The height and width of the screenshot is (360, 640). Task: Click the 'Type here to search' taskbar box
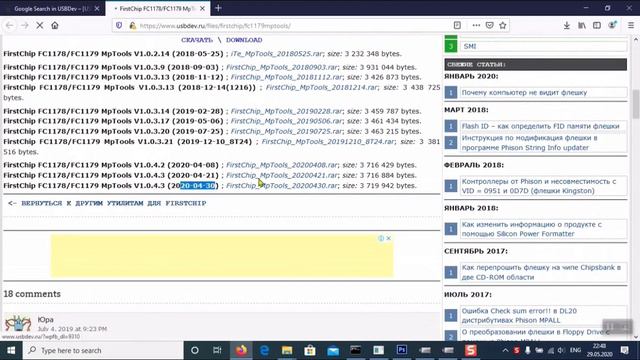(103, 350)
